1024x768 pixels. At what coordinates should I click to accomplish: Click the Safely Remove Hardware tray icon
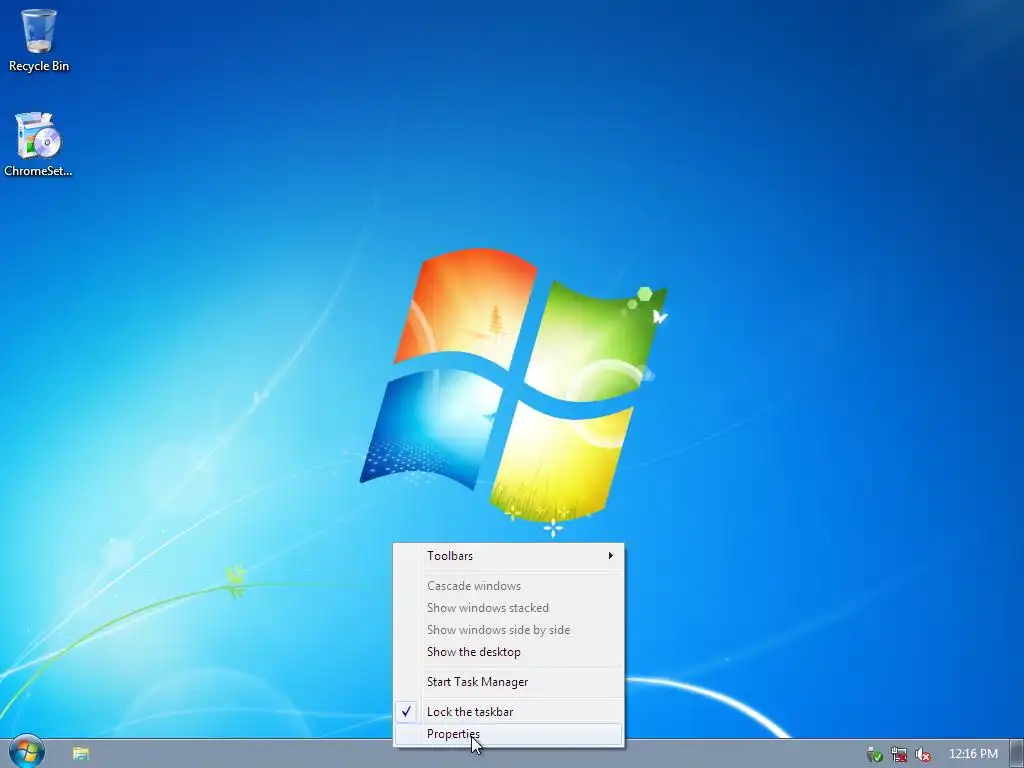874,754
